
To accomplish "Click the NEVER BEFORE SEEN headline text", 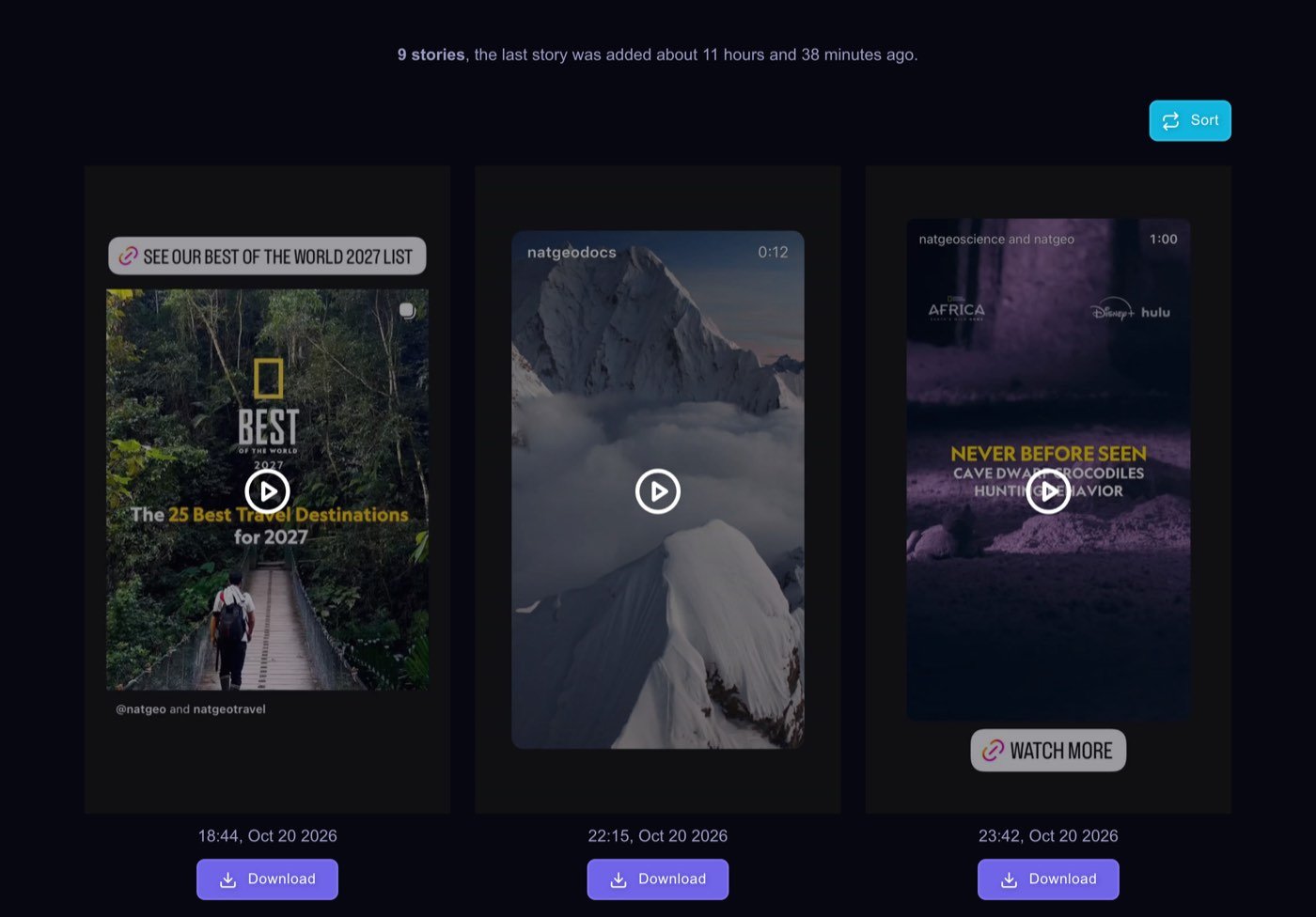I will click(x=1048, y=454).
